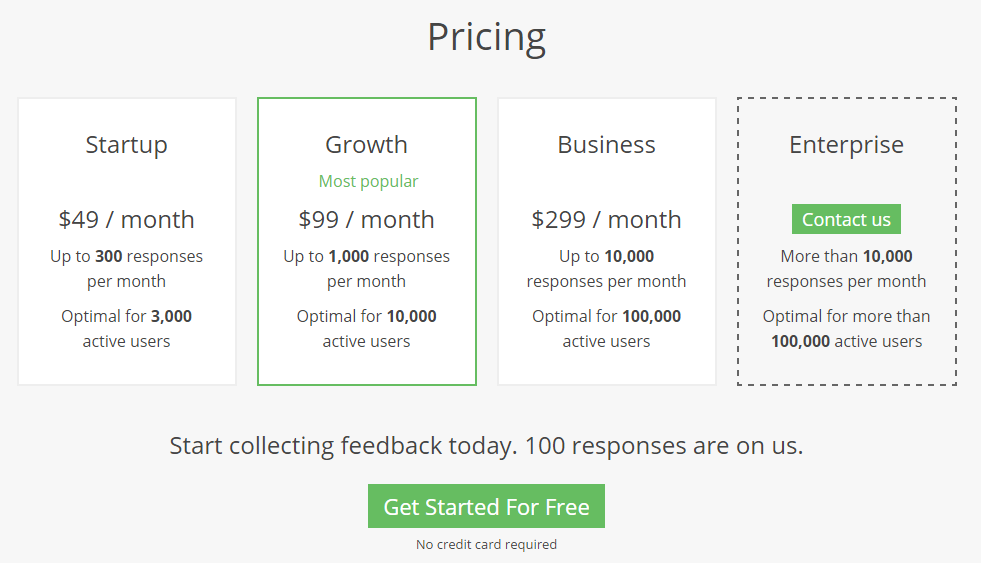Screen dimensions: 981x563
Task: Click the Business plan title
Action: 606,145
